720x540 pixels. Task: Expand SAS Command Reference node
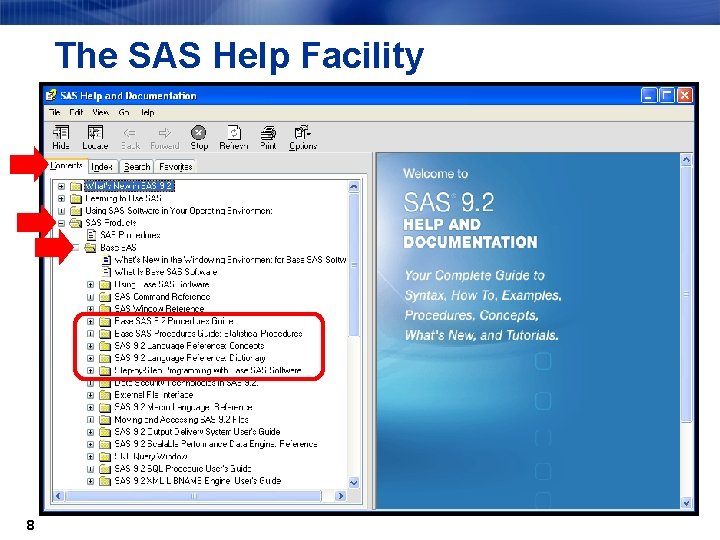tap(90, 297)
